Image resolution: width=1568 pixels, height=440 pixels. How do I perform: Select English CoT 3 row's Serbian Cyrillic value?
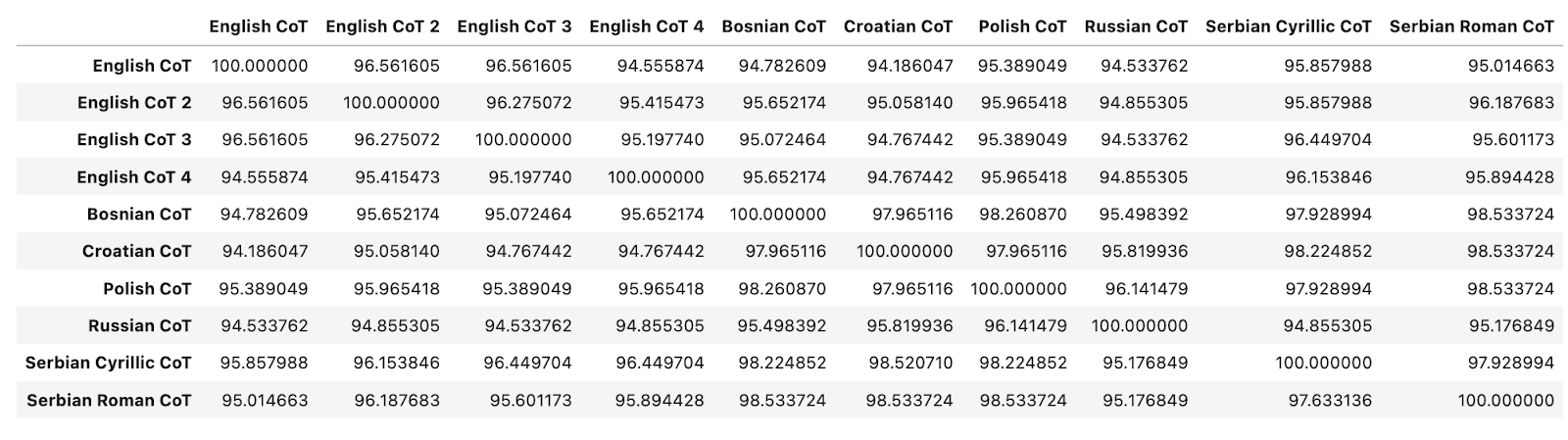pyautogui.click(x=1329, y=139)
